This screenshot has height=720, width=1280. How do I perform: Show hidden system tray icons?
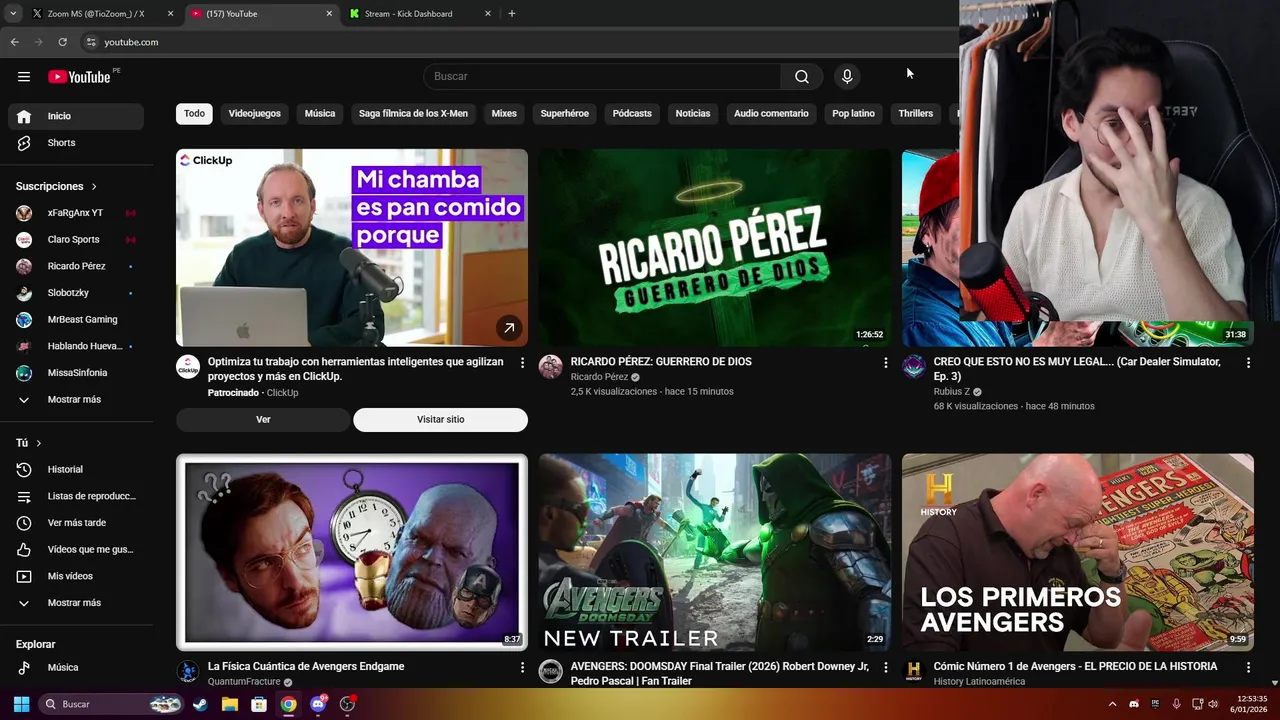point(1112,704)
